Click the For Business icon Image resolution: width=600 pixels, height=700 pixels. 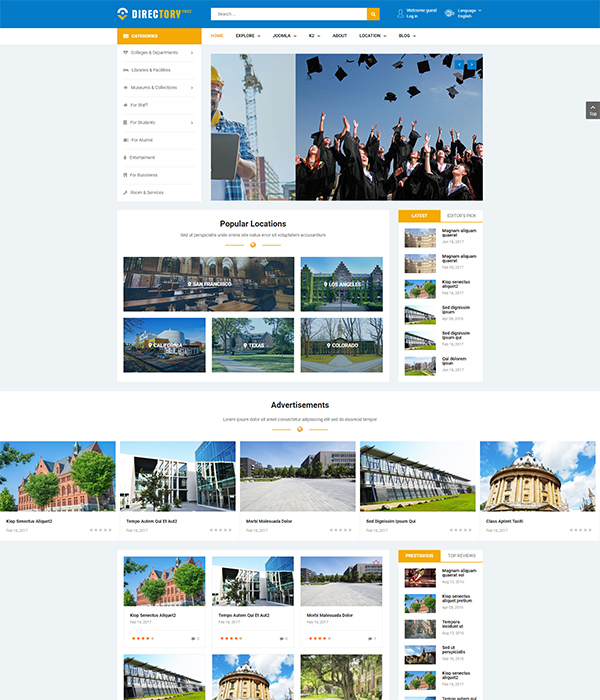pyautogui.click(x=125, y=175)
